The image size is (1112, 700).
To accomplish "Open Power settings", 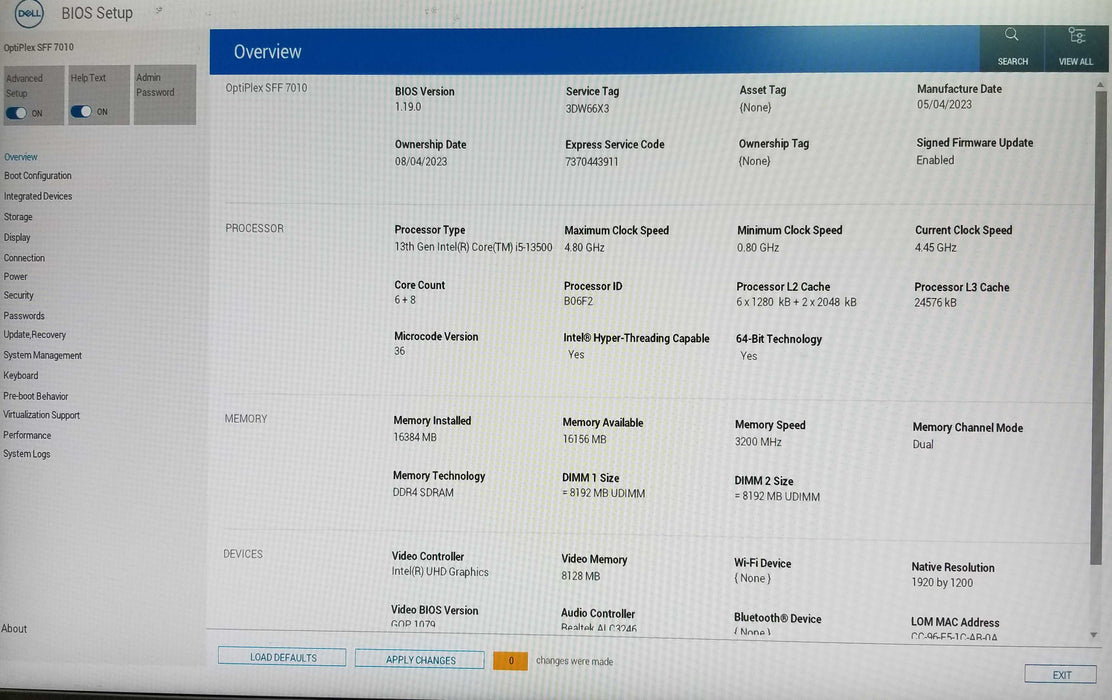I will pyautogui.click(x=16, y=276).
